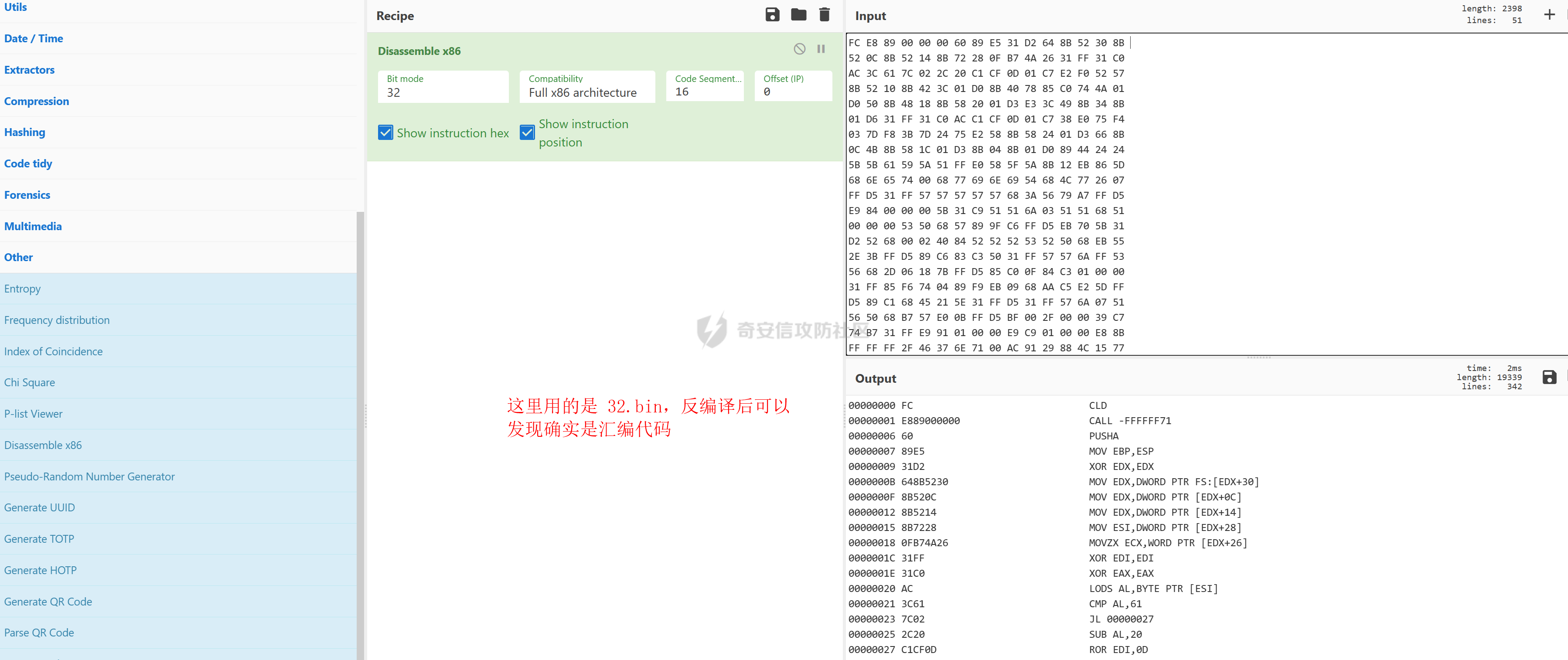
Task: Choose the Generate QR Code operation
Action: click(178, 602)
